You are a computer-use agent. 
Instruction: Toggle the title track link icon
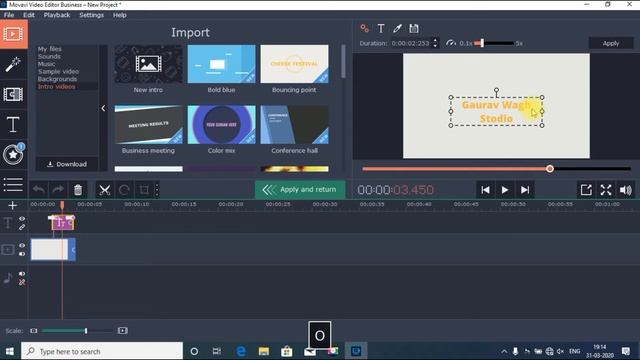click(22, 227)
